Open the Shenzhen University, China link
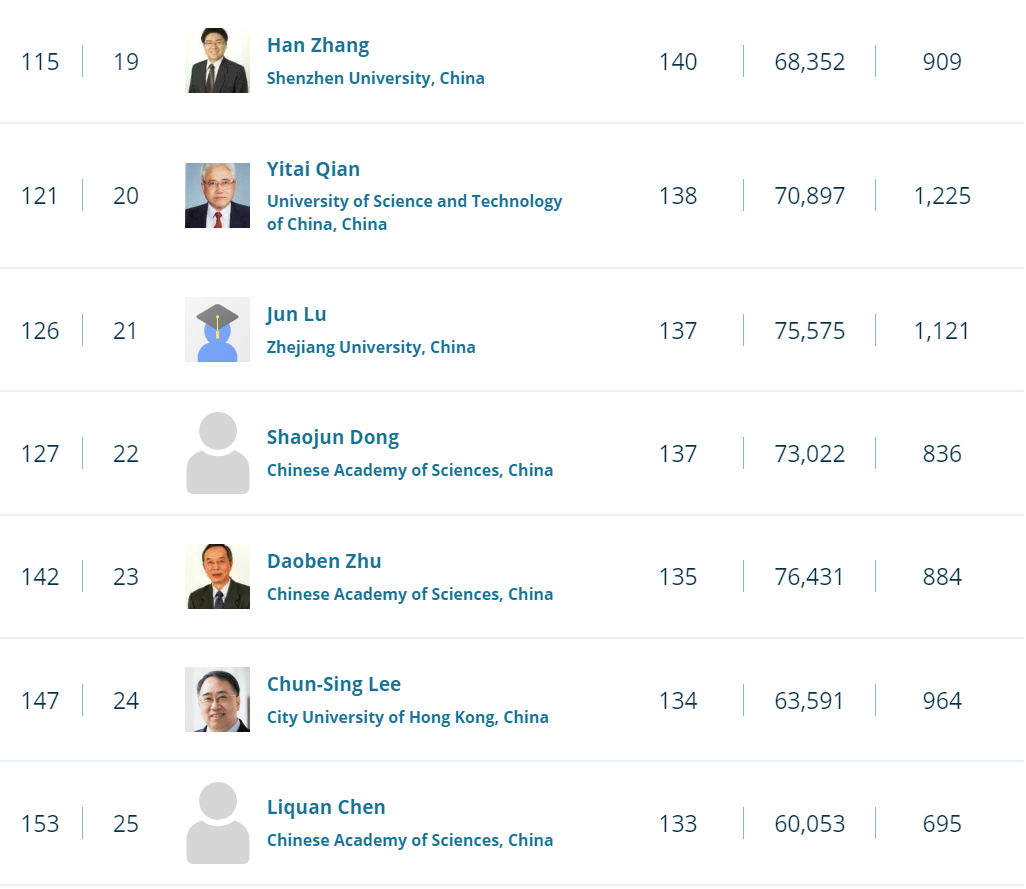The height and width of the screenshot is (889, 1026). pos(375,78)
